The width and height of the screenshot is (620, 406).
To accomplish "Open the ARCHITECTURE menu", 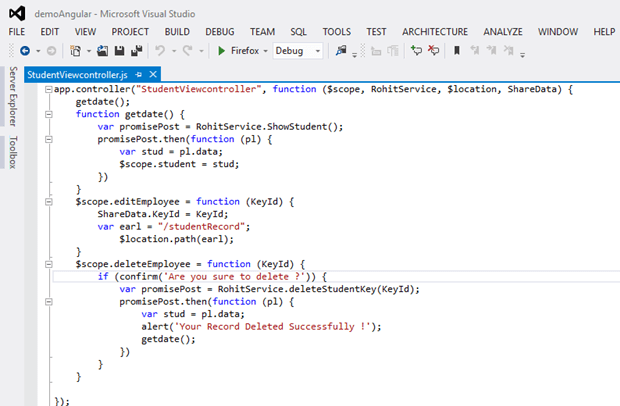I will tap(437, 32).
